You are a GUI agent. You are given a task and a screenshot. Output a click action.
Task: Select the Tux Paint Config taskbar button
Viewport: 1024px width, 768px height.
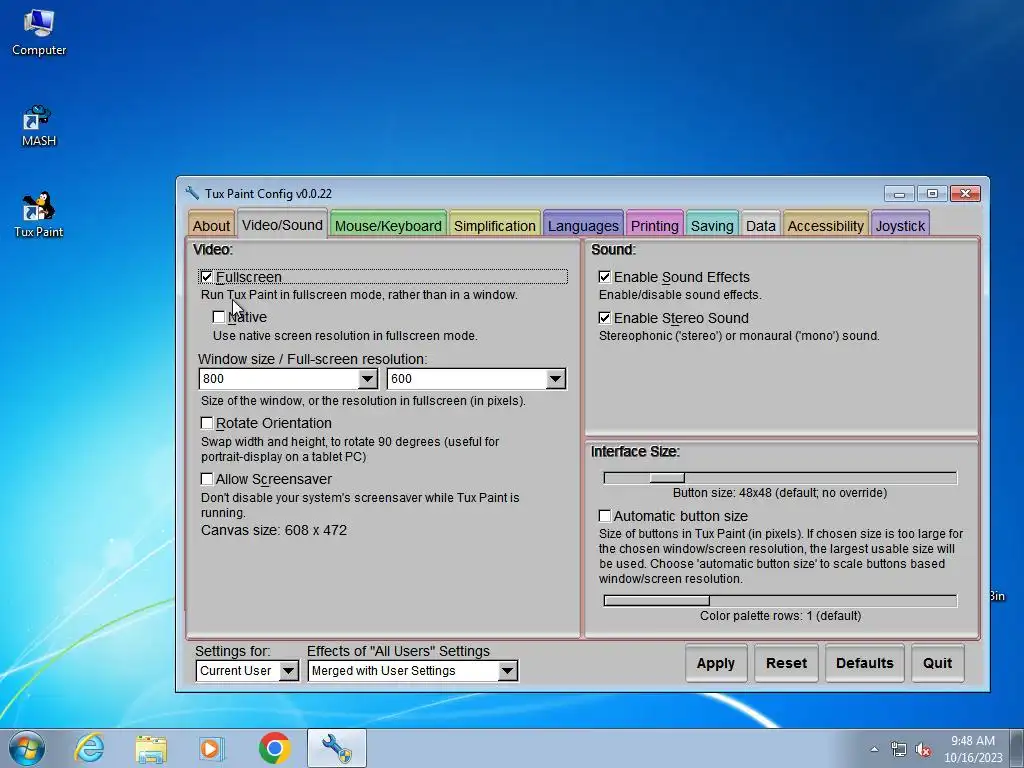(x=337, y=748)
